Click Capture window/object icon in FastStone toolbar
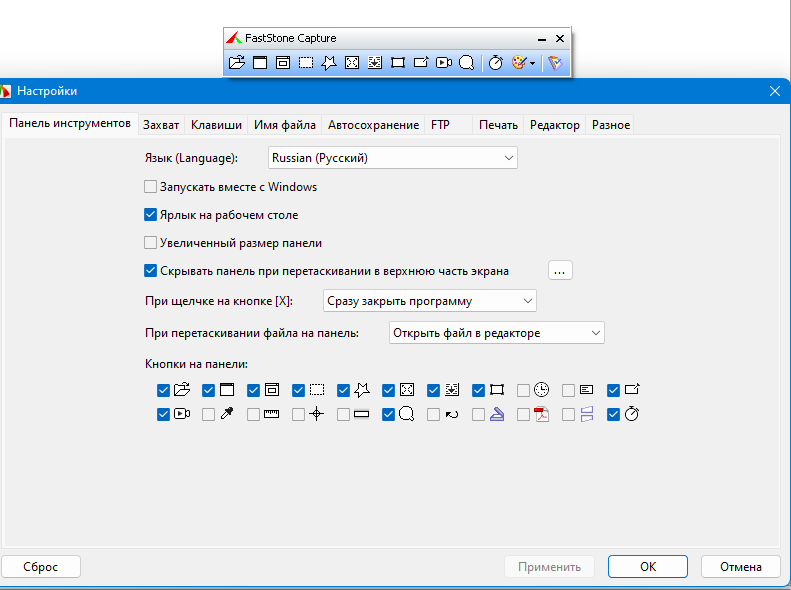Image resolution: width=791 pixels, height=590 pixels. [x=283, y=63]
